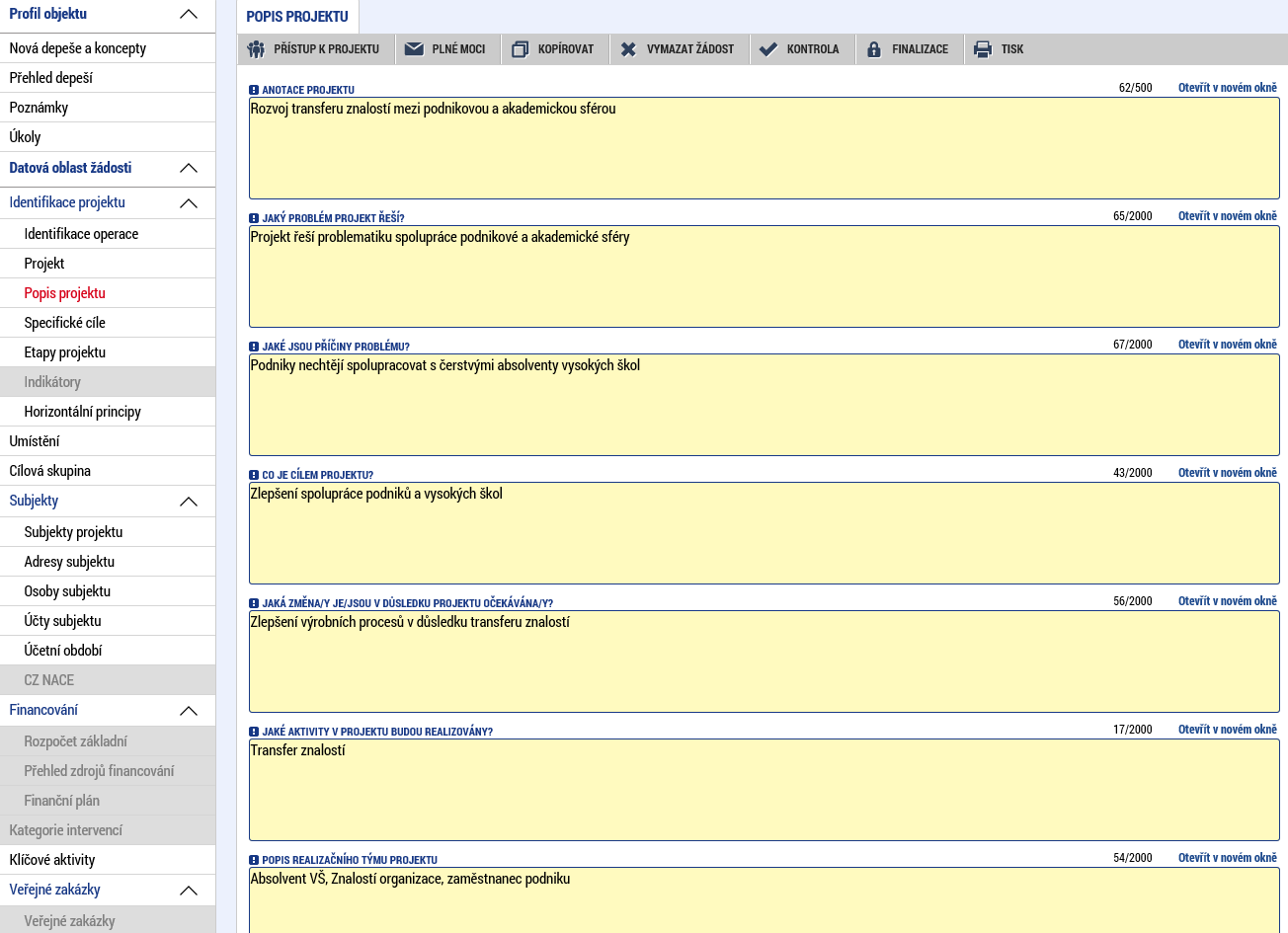Click into the Anotace projektu text area
Screen dimensions: 1288x933
(765, 148)
